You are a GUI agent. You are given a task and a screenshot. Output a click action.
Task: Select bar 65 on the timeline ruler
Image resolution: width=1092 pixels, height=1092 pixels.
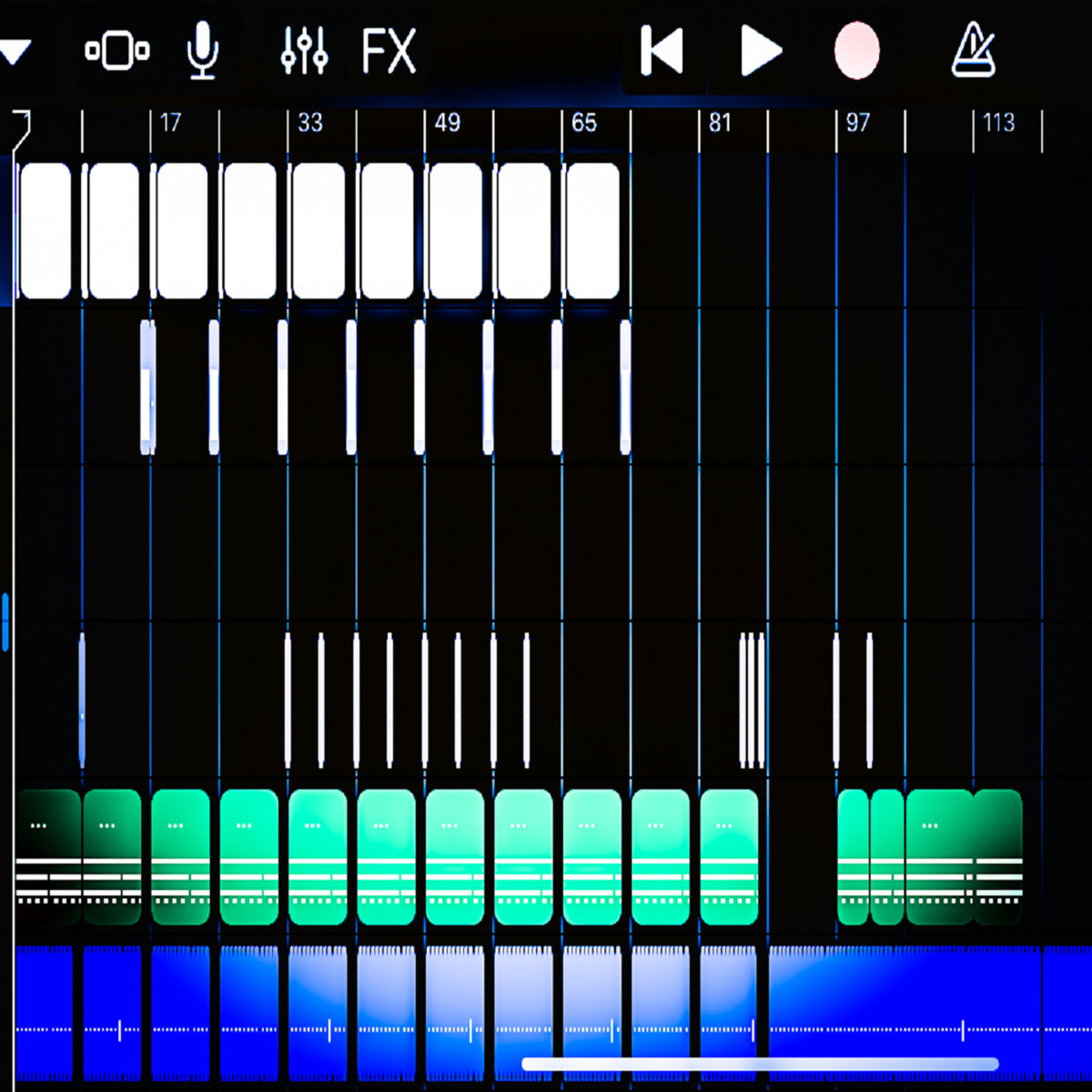584,123
